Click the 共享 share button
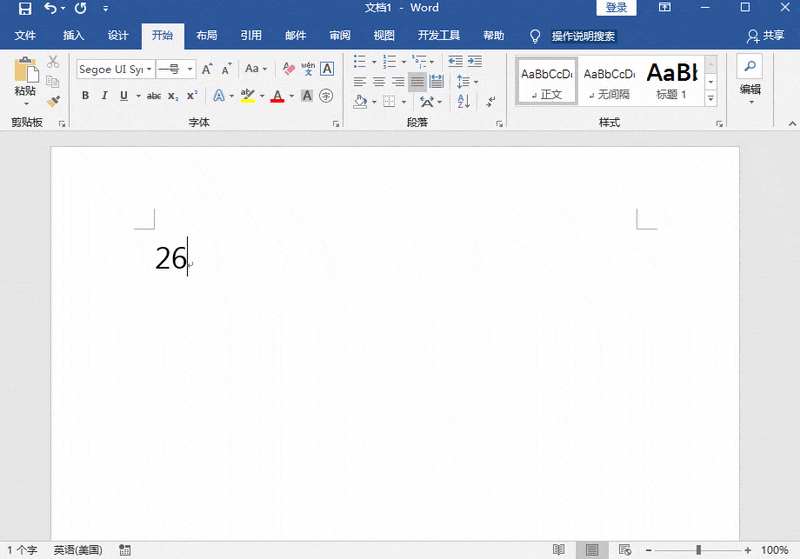Viewport: 800px width, 559px height. coord(766,35)
